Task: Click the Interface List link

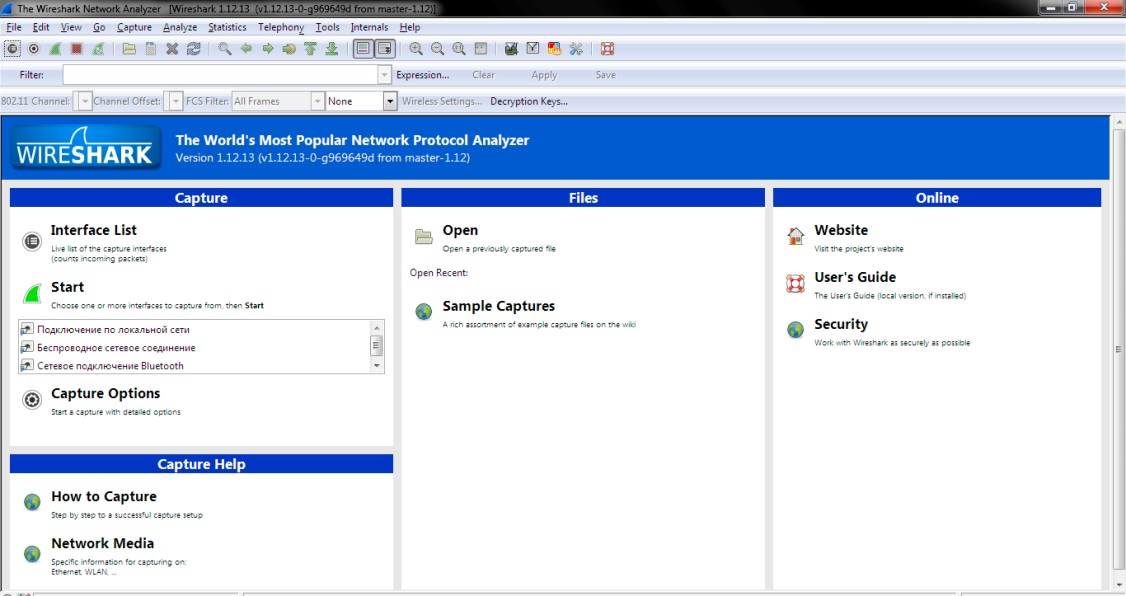Action: pyautogui.click(x=93, y=230)
